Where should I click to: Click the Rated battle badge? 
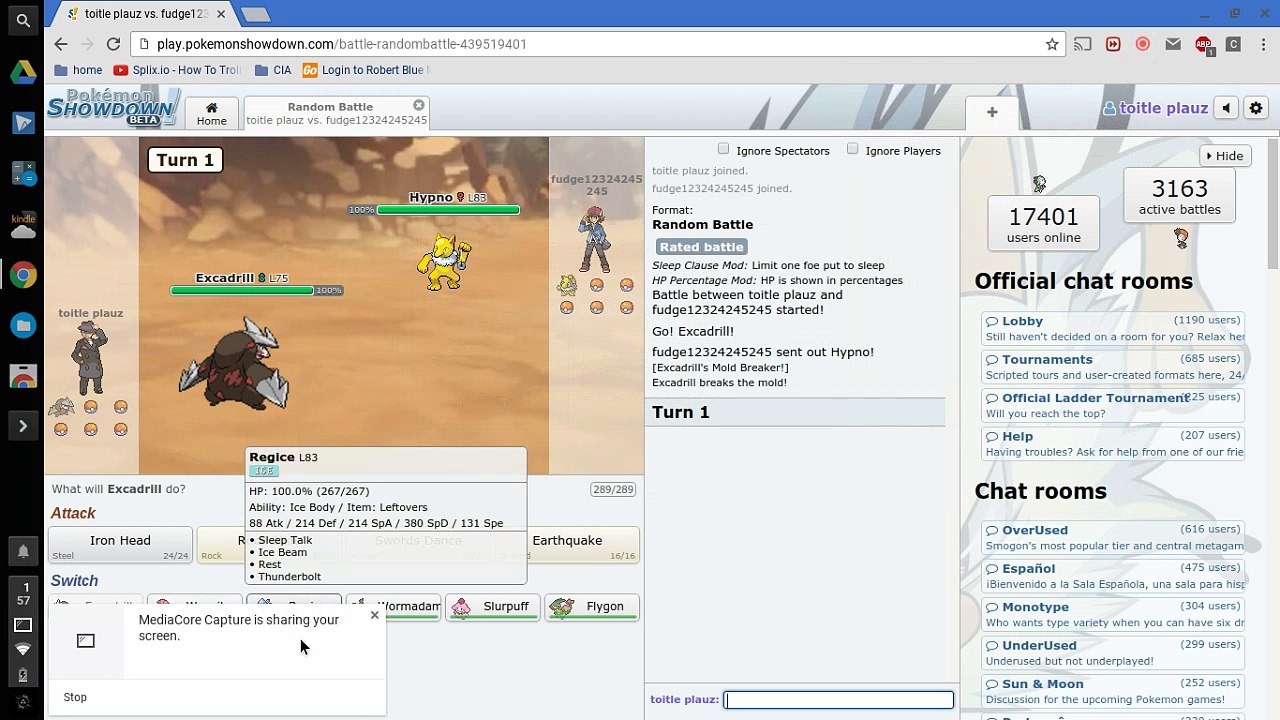(702, 247)
